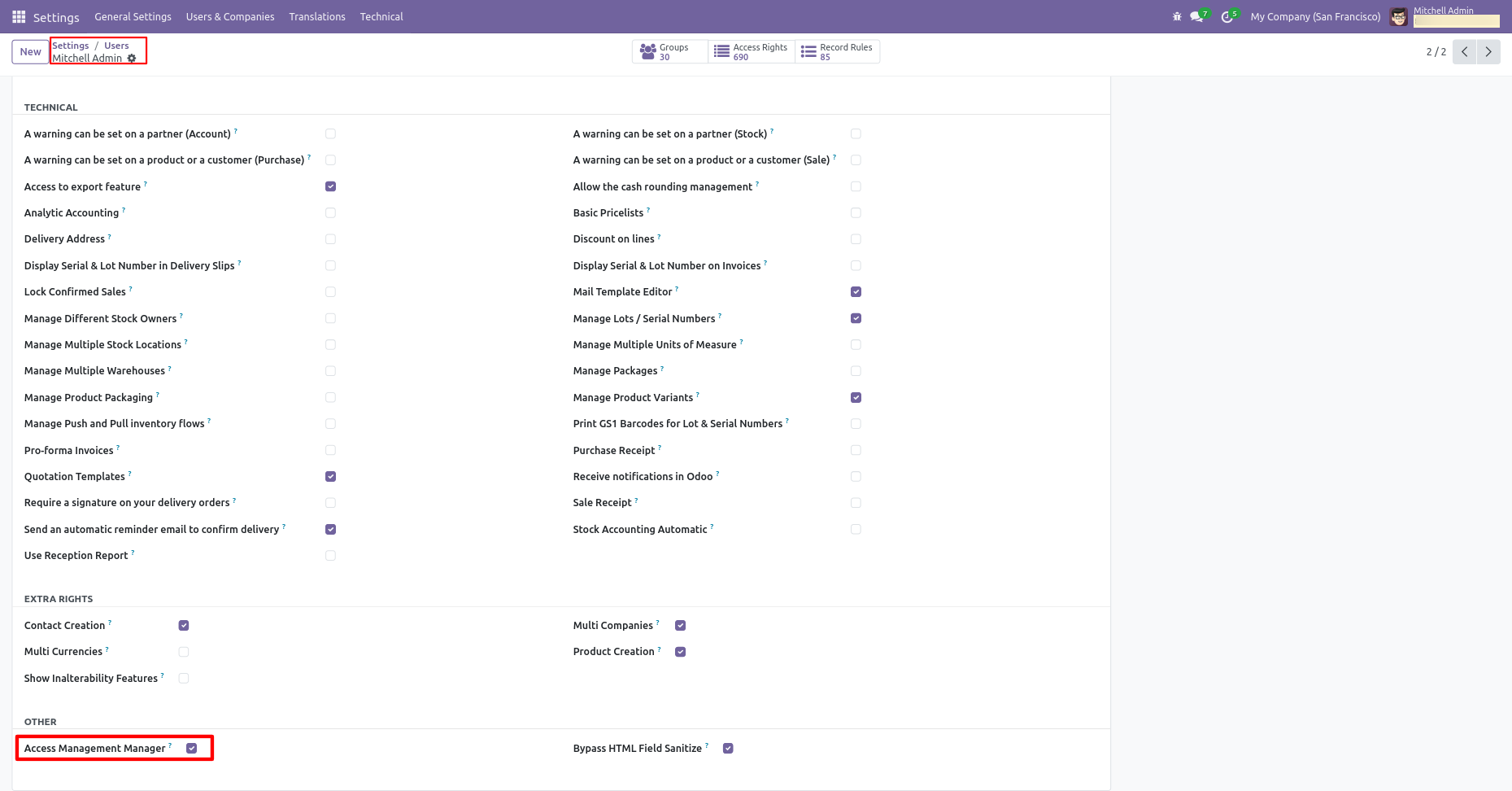Uncheck Mail Template Editor
The width and height of the screenshot is (1512, 791).
point(856,291)
